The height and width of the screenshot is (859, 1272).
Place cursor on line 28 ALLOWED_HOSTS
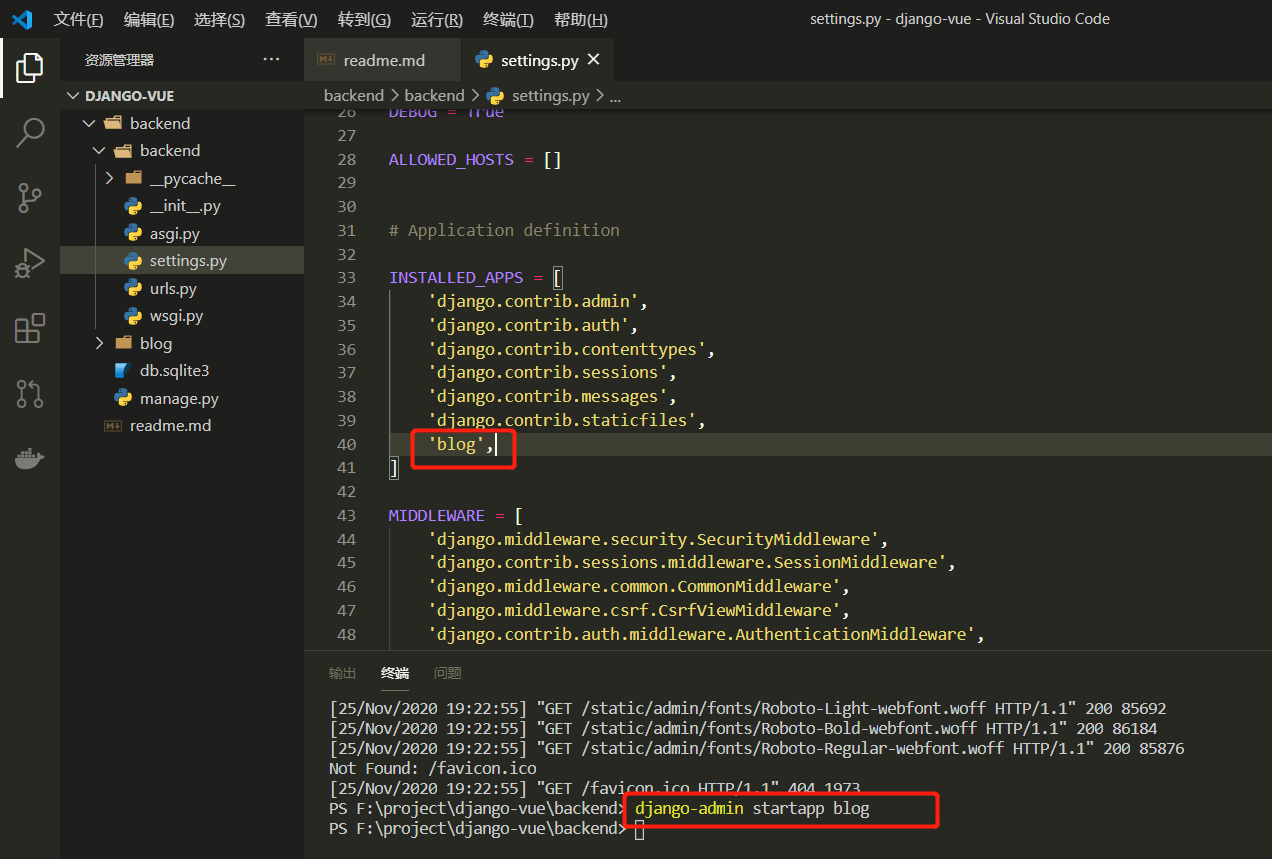(x=475, y=159)
